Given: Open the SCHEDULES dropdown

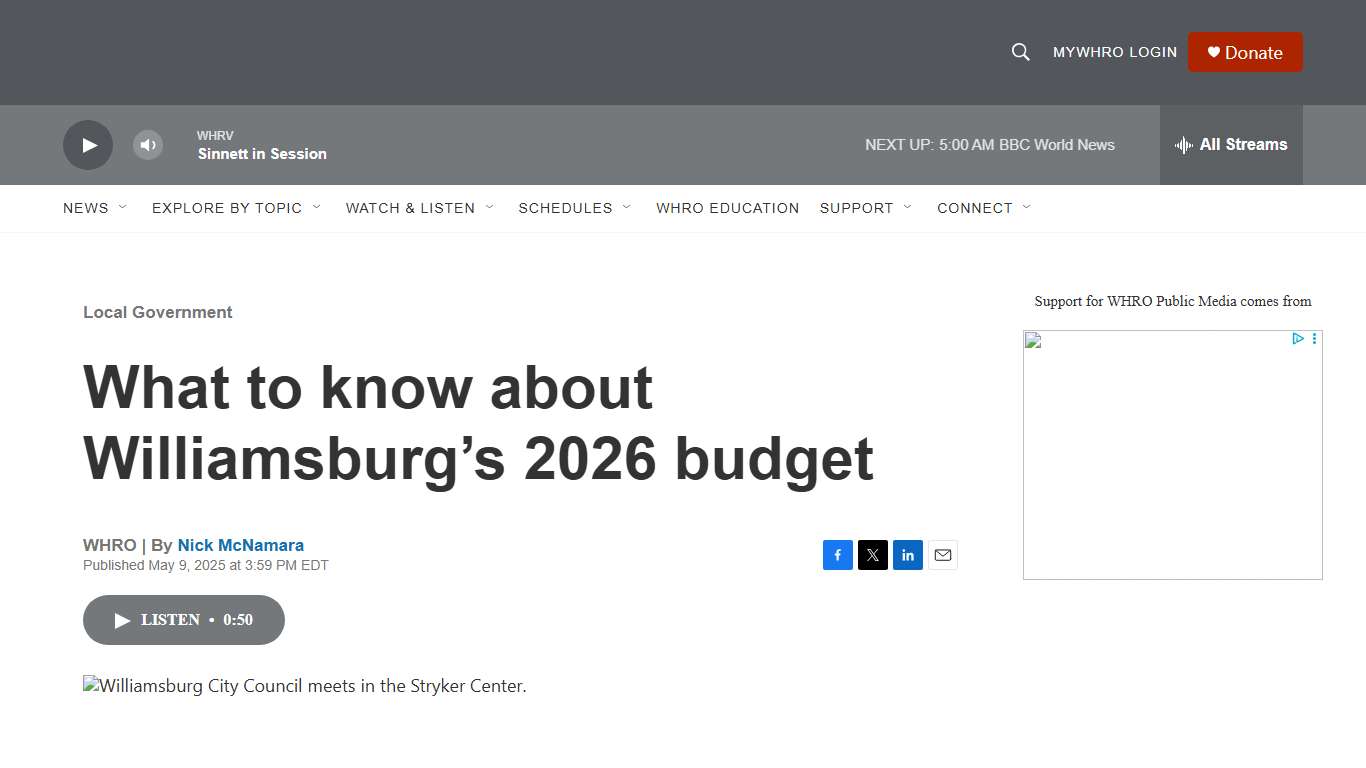Looking at the screenshot, I should 566,208.
